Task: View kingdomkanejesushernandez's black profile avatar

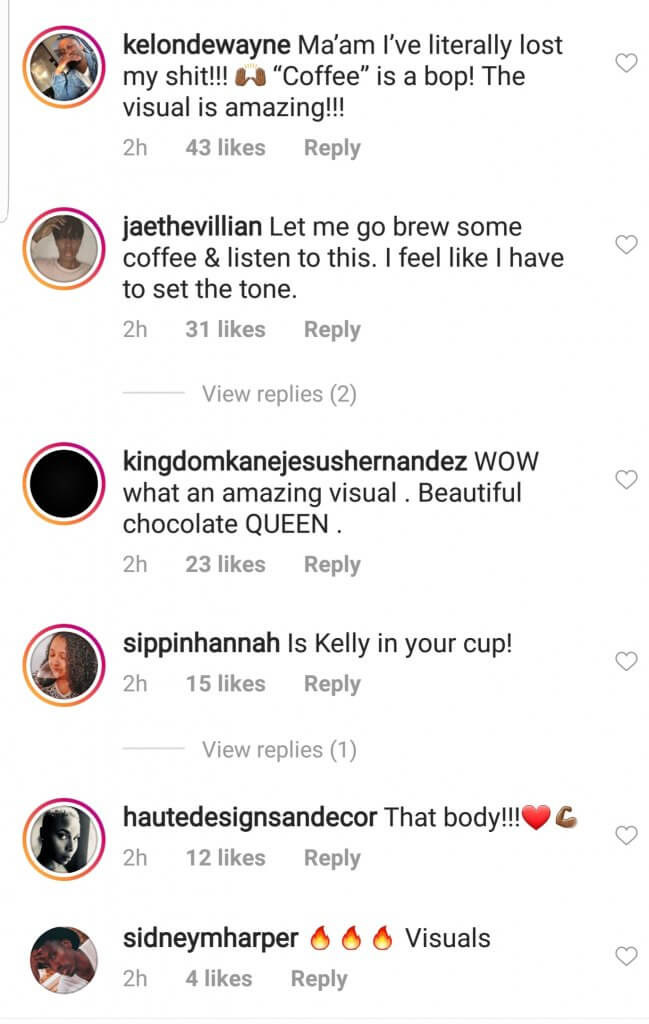Action: (x=63, y=483)
